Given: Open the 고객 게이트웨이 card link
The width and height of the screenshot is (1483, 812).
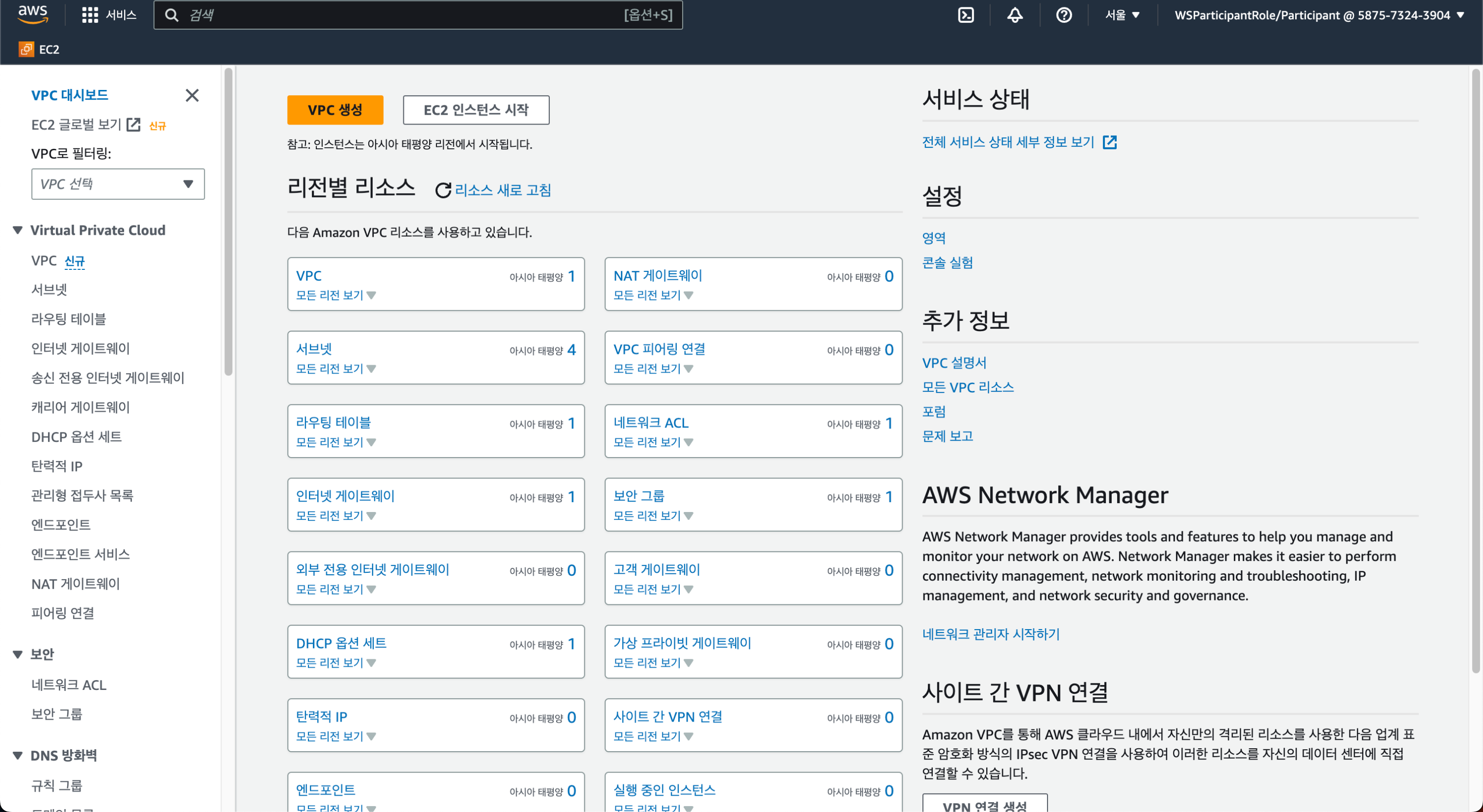Looking at the screenshot, I should coord(656,570).
